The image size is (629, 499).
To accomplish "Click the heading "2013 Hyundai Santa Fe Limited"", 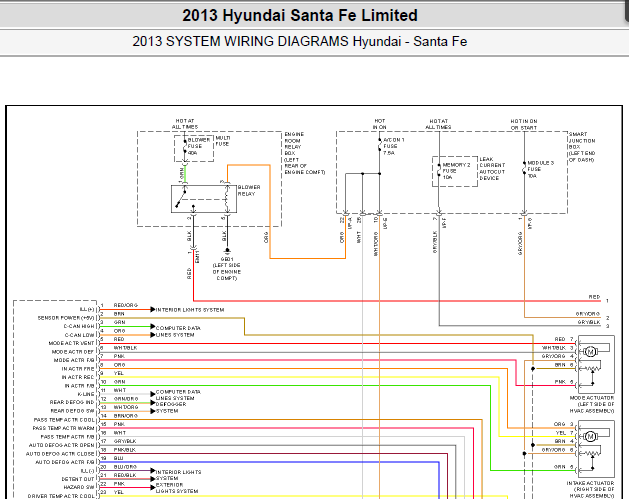I will click(300, 15).
